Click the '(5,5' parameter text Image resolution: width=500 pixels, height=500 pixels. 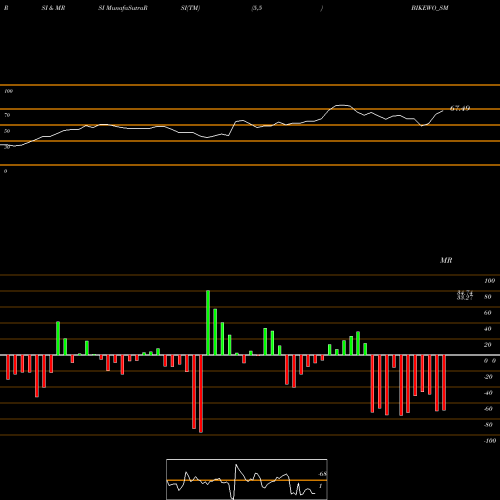coord(257,8)
